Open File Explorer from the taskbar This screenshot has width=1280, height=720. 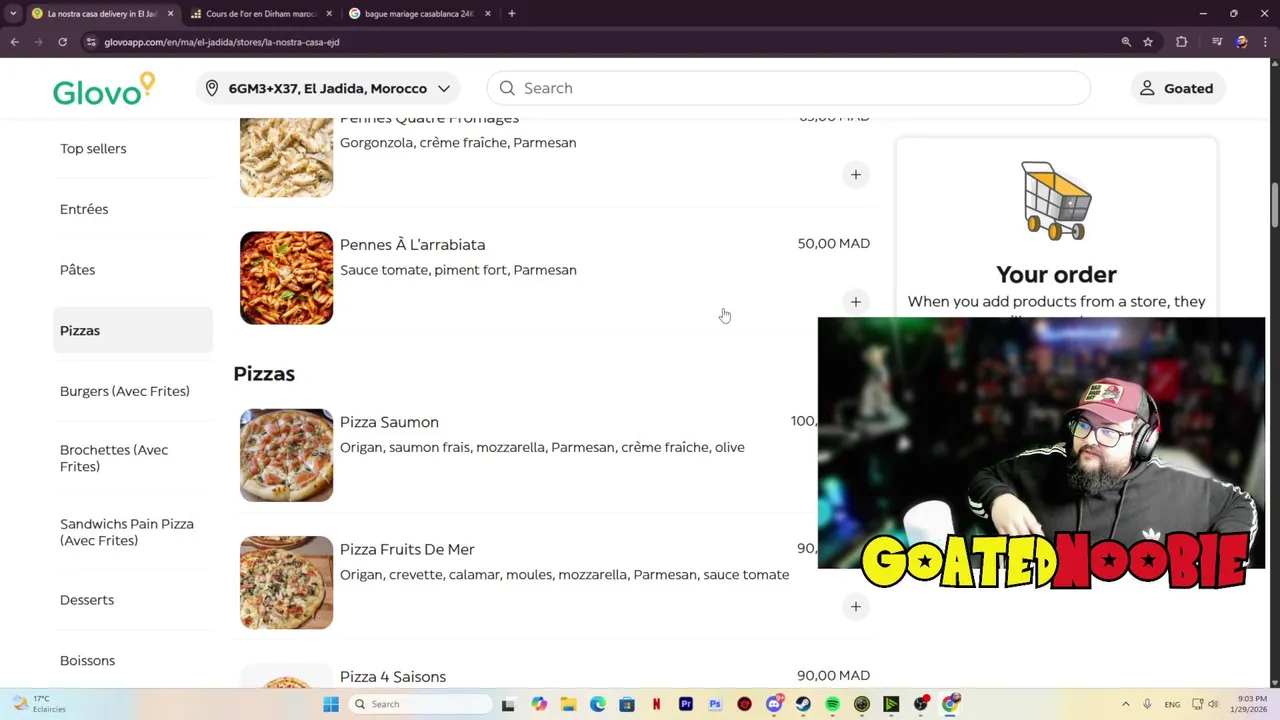568,704
